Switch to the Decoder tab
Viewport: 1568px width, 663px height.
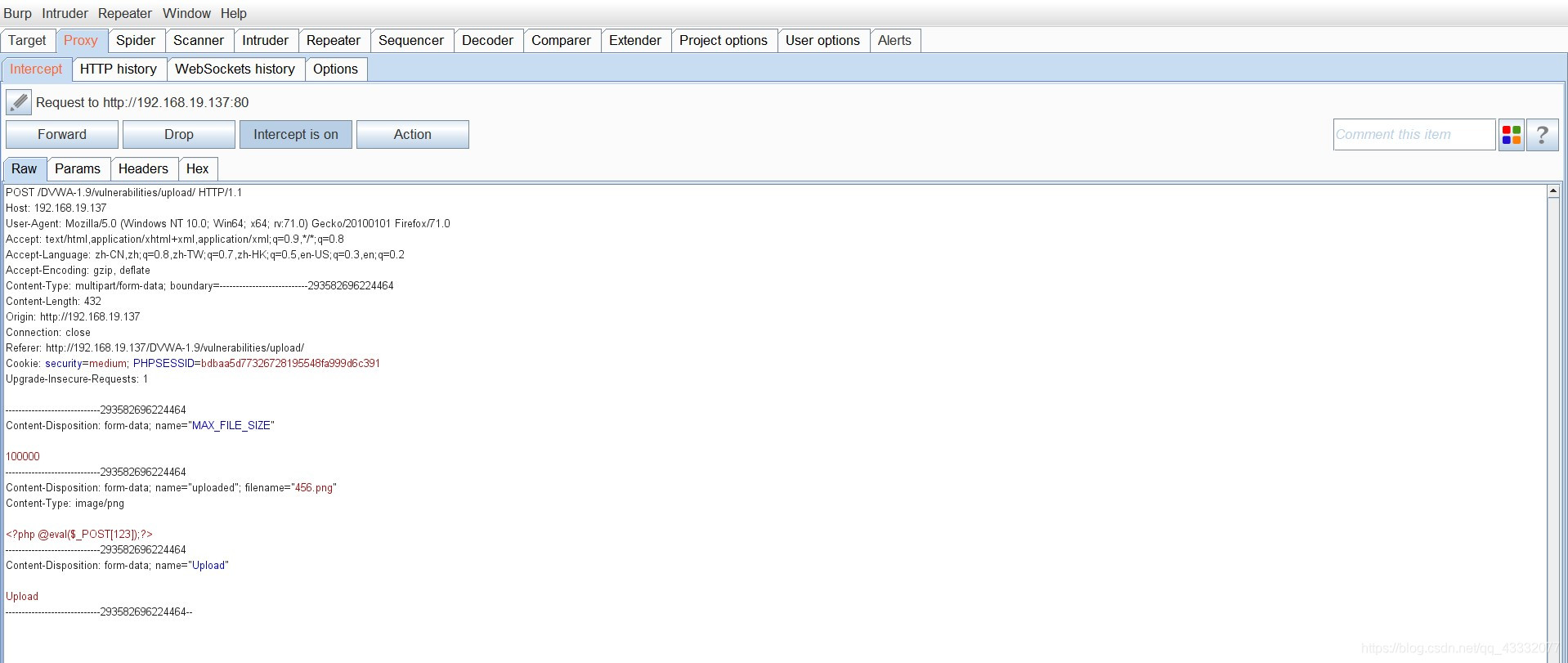(488, 41)
